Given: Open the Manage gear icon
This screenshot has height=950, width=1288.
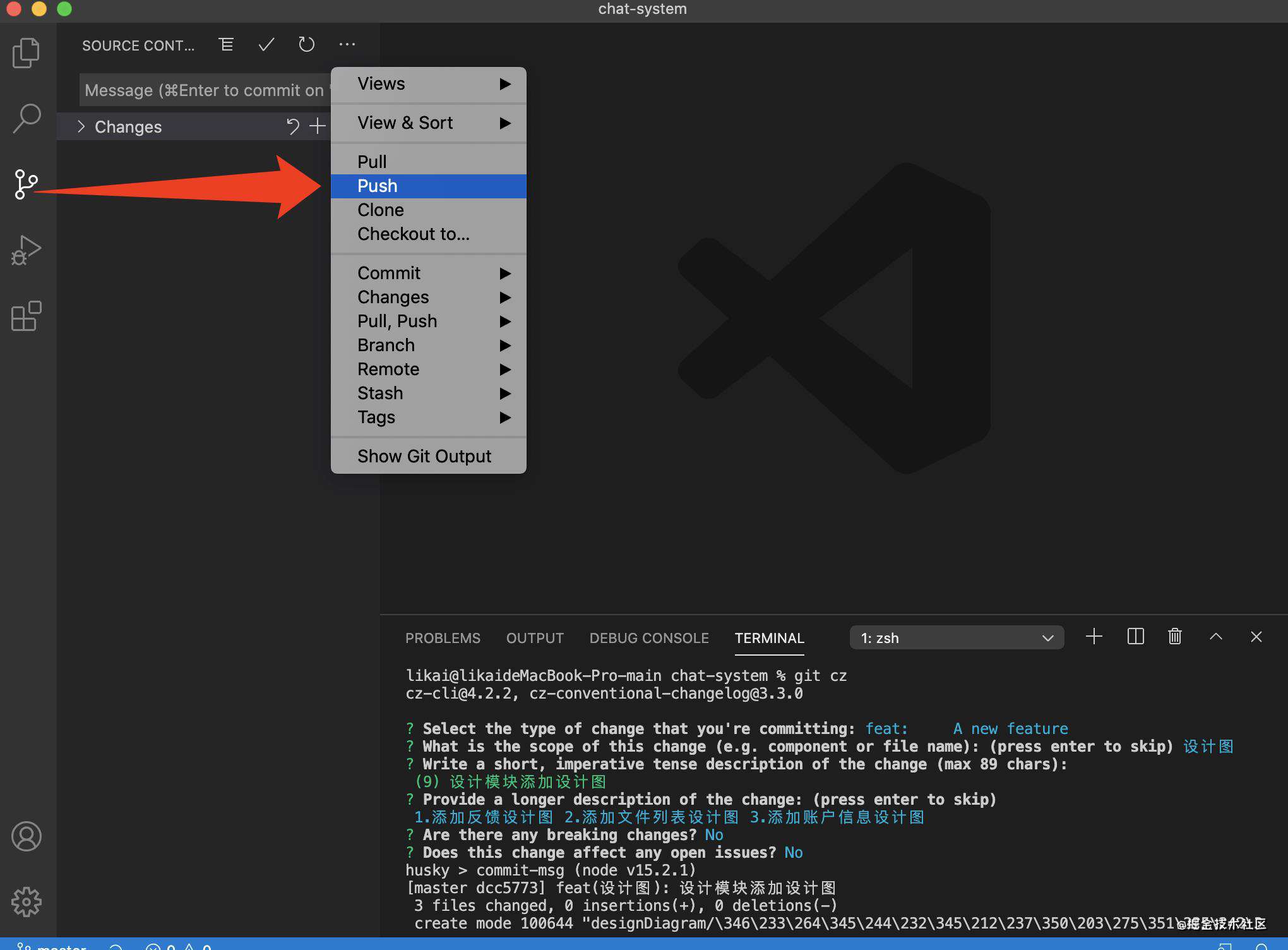Looking at the screenshot, I should (x=27, y=902).
